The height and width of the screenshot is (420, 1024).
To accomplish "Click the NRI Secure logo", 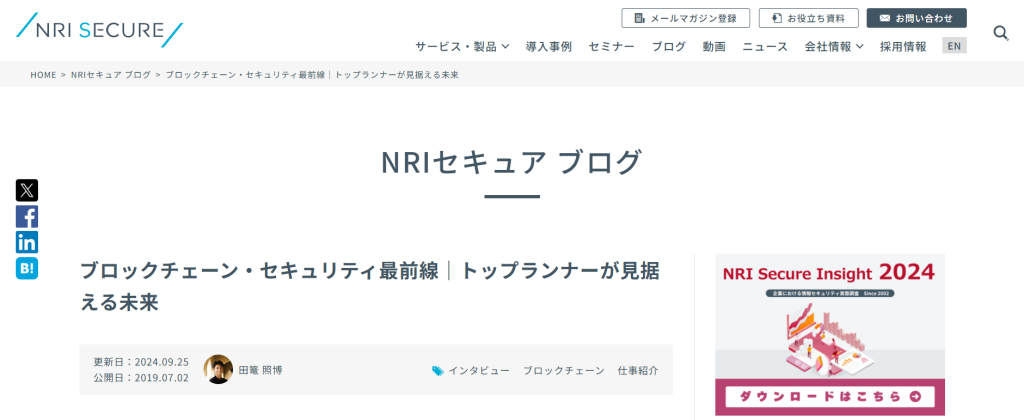I will click(100, 30).
